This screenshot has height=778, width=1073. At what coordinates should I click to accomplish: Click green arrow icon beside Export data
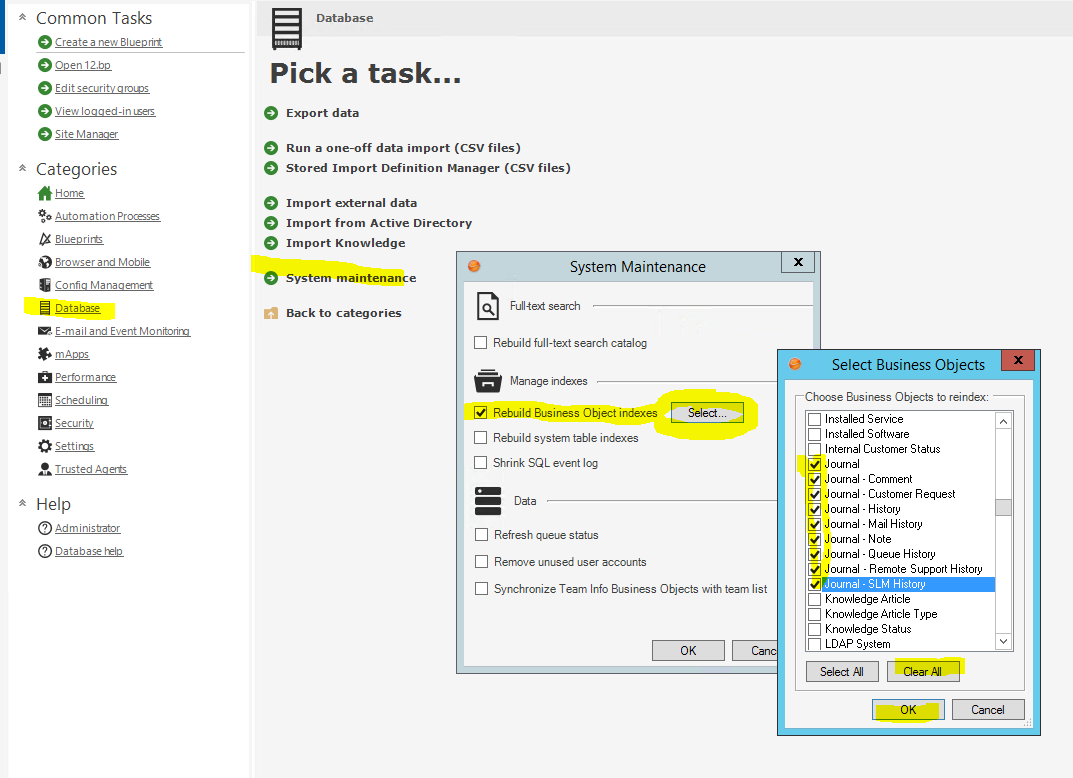click(x=271, y=113)
